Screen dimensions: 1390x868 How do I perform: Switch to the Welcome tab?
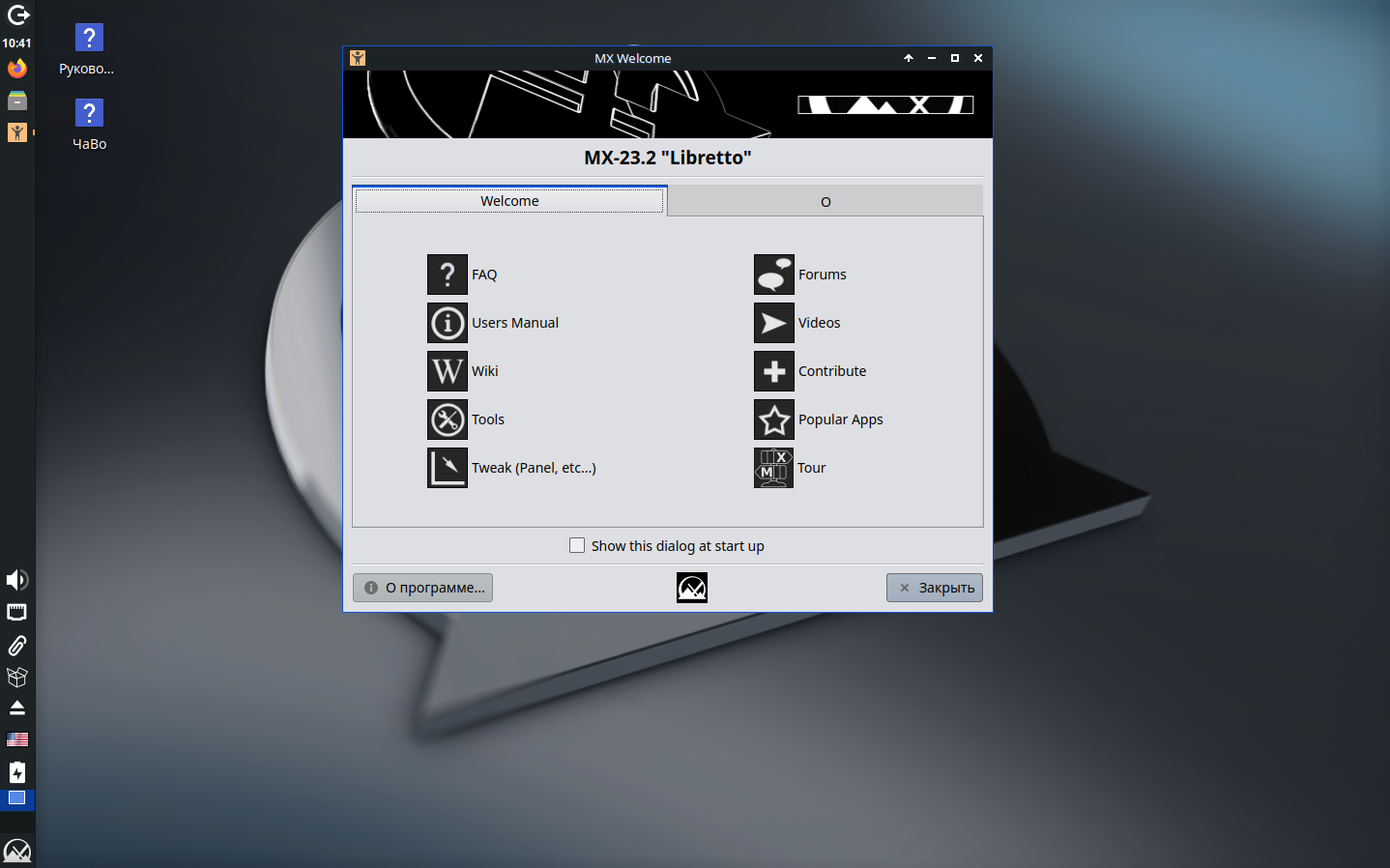(509, 201)
